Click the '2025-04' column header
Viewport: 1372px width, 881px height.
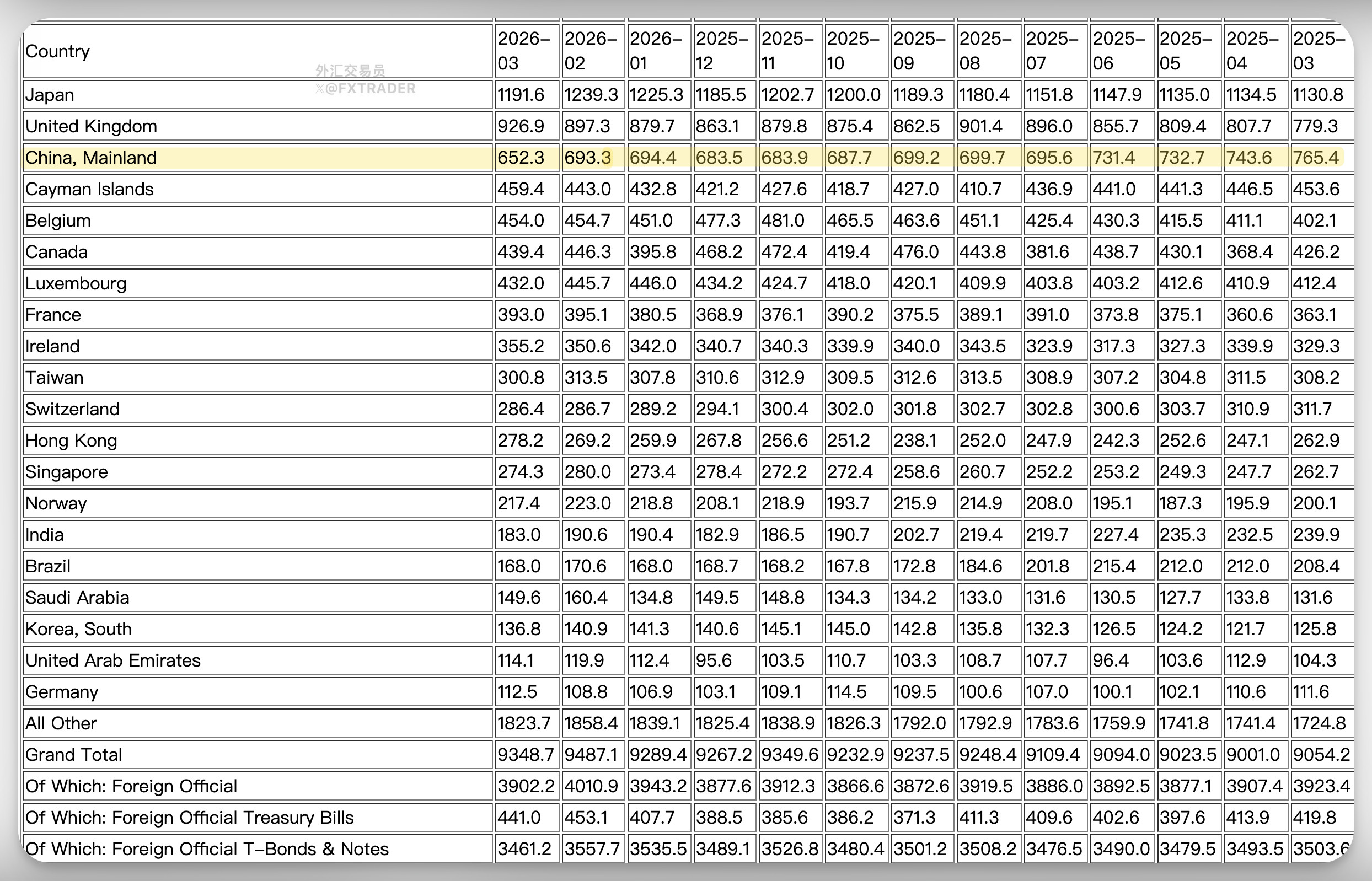tap(1255, 51)
